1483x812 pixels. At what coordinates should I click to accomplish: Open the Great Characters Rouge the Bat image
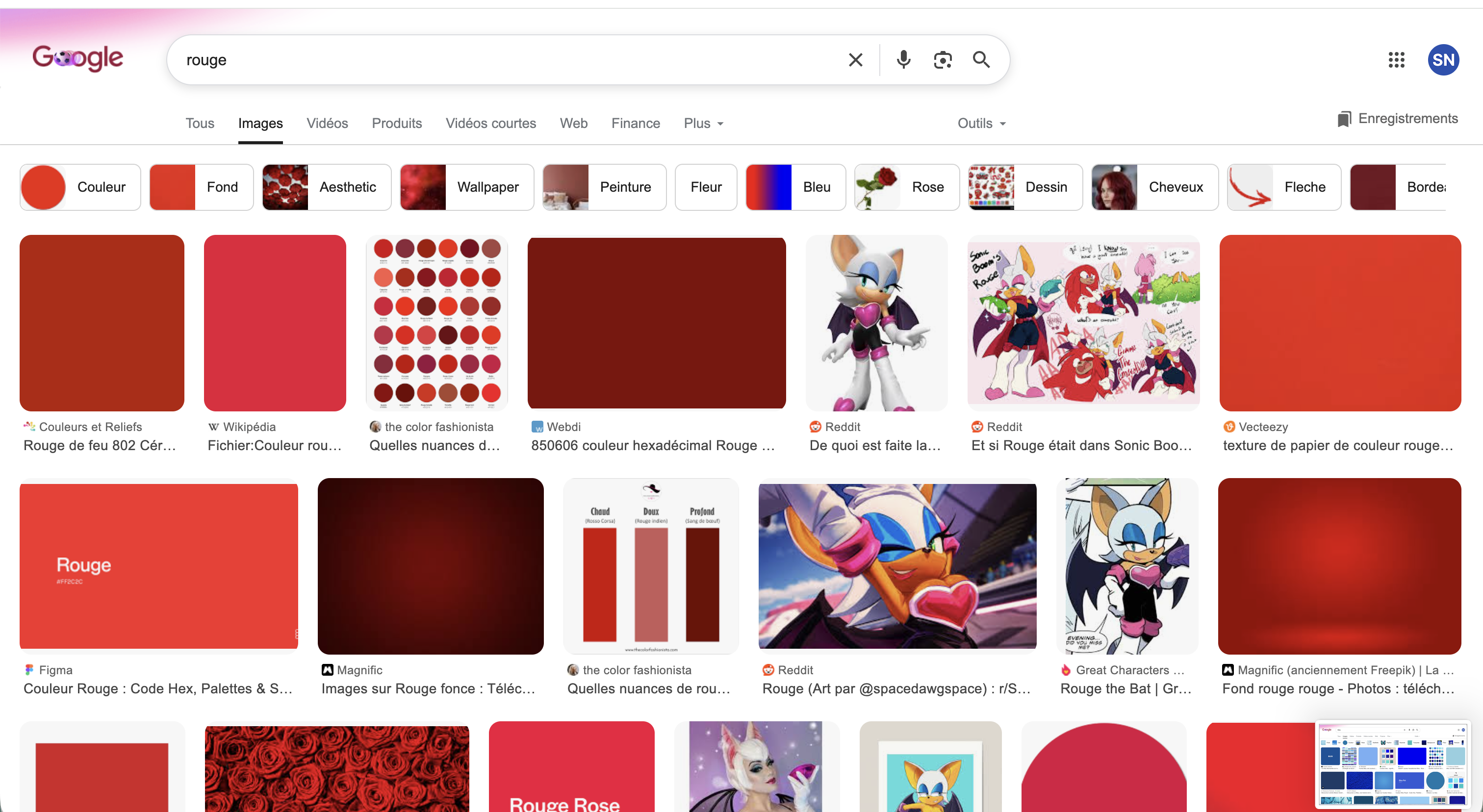[1127, 566]
